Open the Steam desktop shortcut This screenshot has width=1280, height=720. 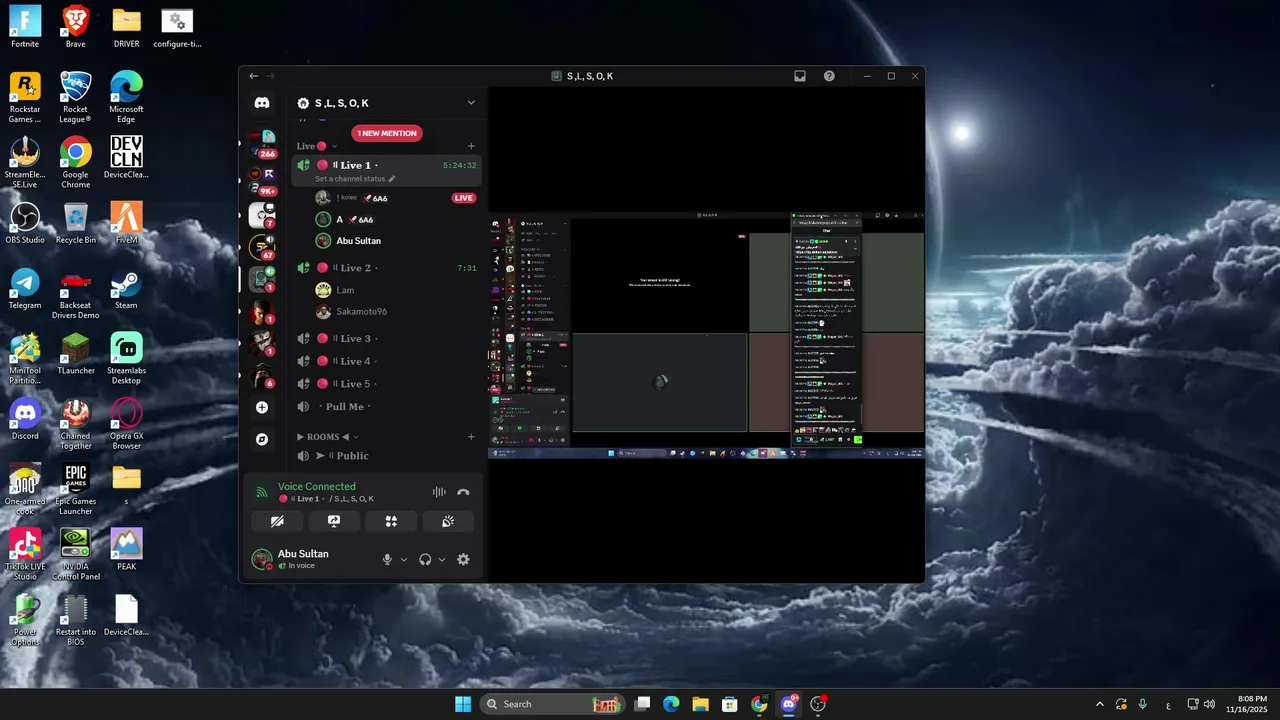(x=126, y=289)
